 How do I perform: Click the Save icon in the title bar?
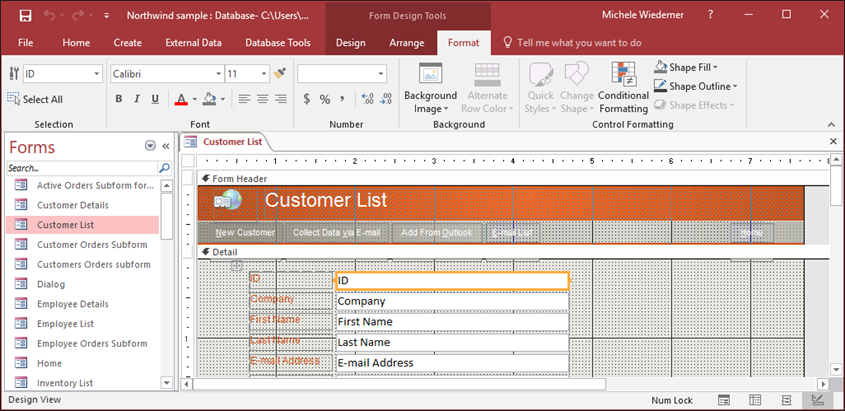point(25,16)
